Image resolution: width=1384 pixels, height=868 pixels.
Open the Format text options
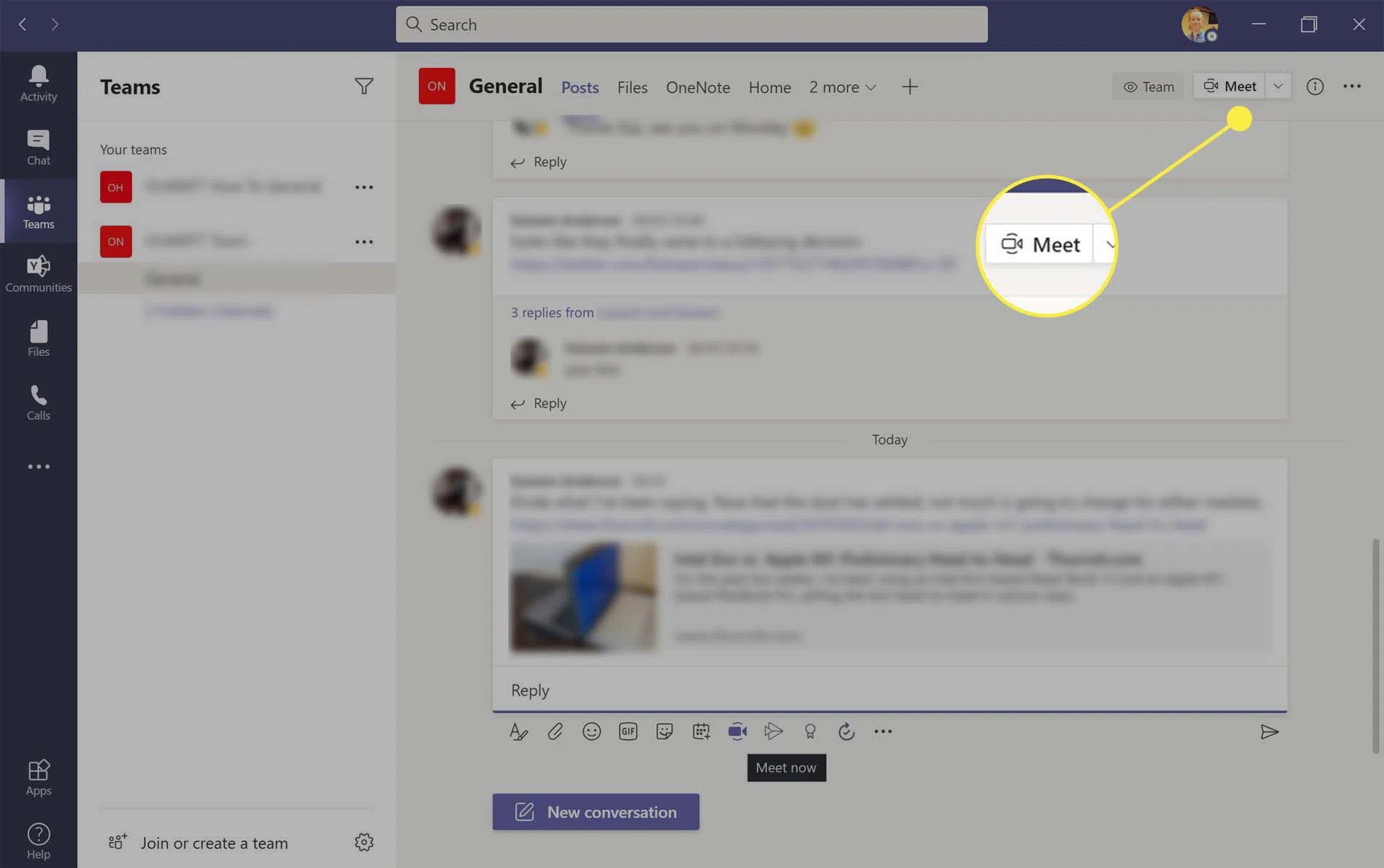[518, 732]
